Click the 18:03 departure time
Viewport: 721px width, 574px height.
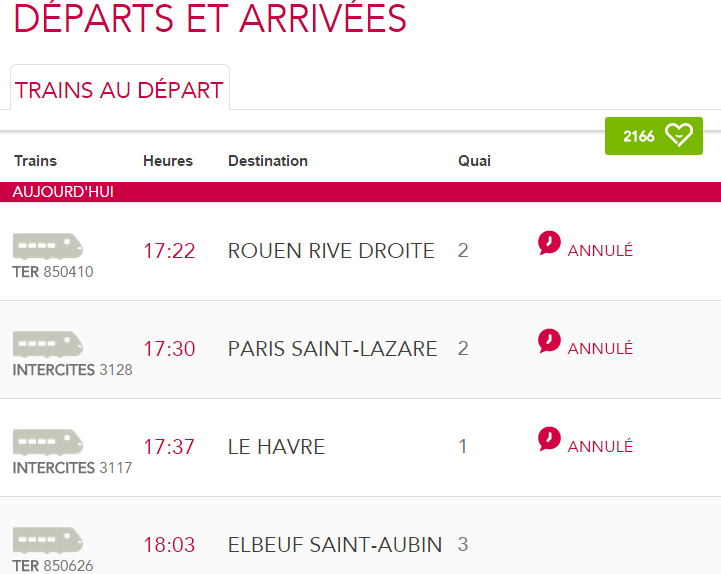169,545
